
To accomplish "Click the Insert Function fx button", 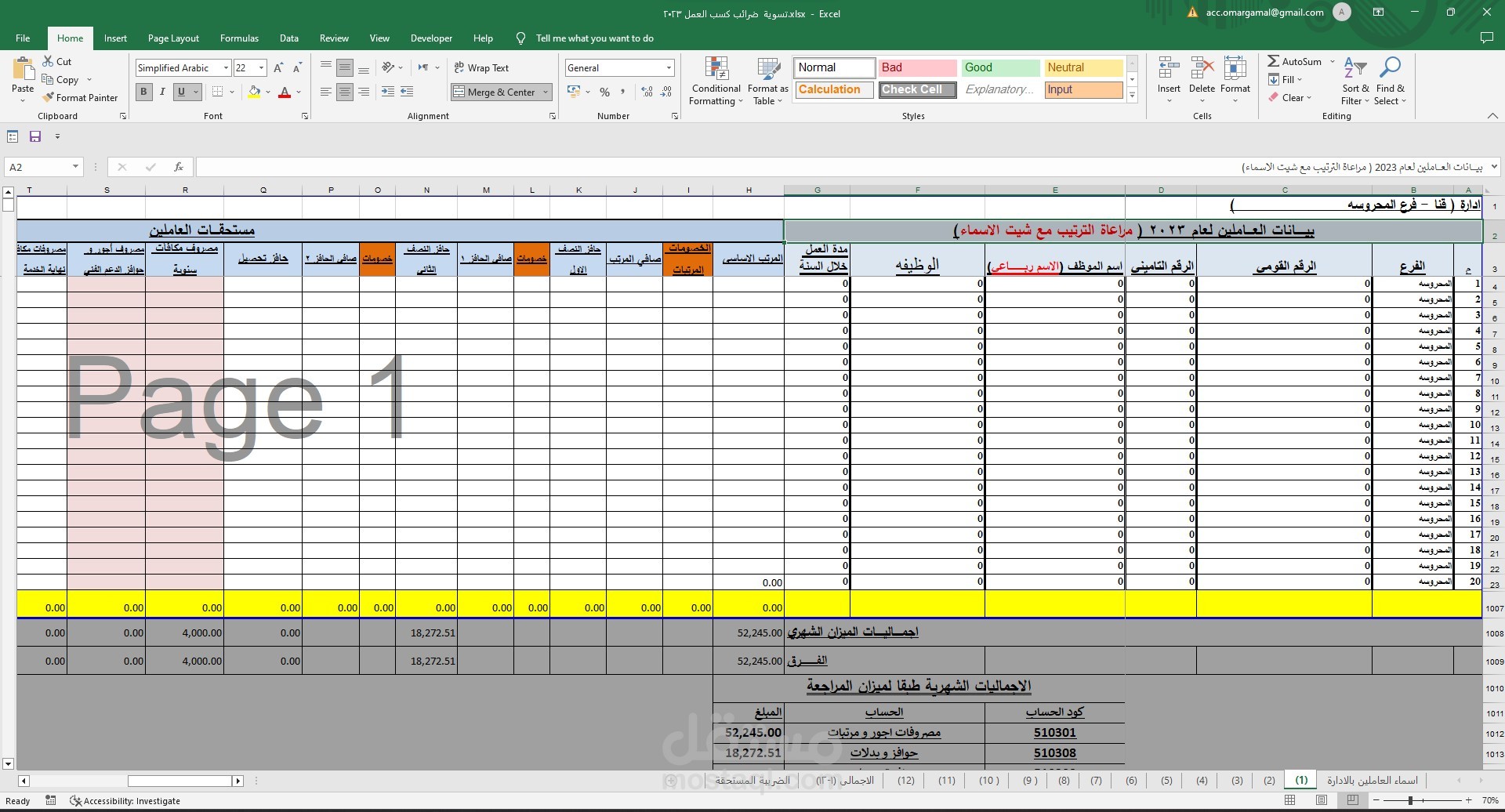I will (x=179, y=167).
